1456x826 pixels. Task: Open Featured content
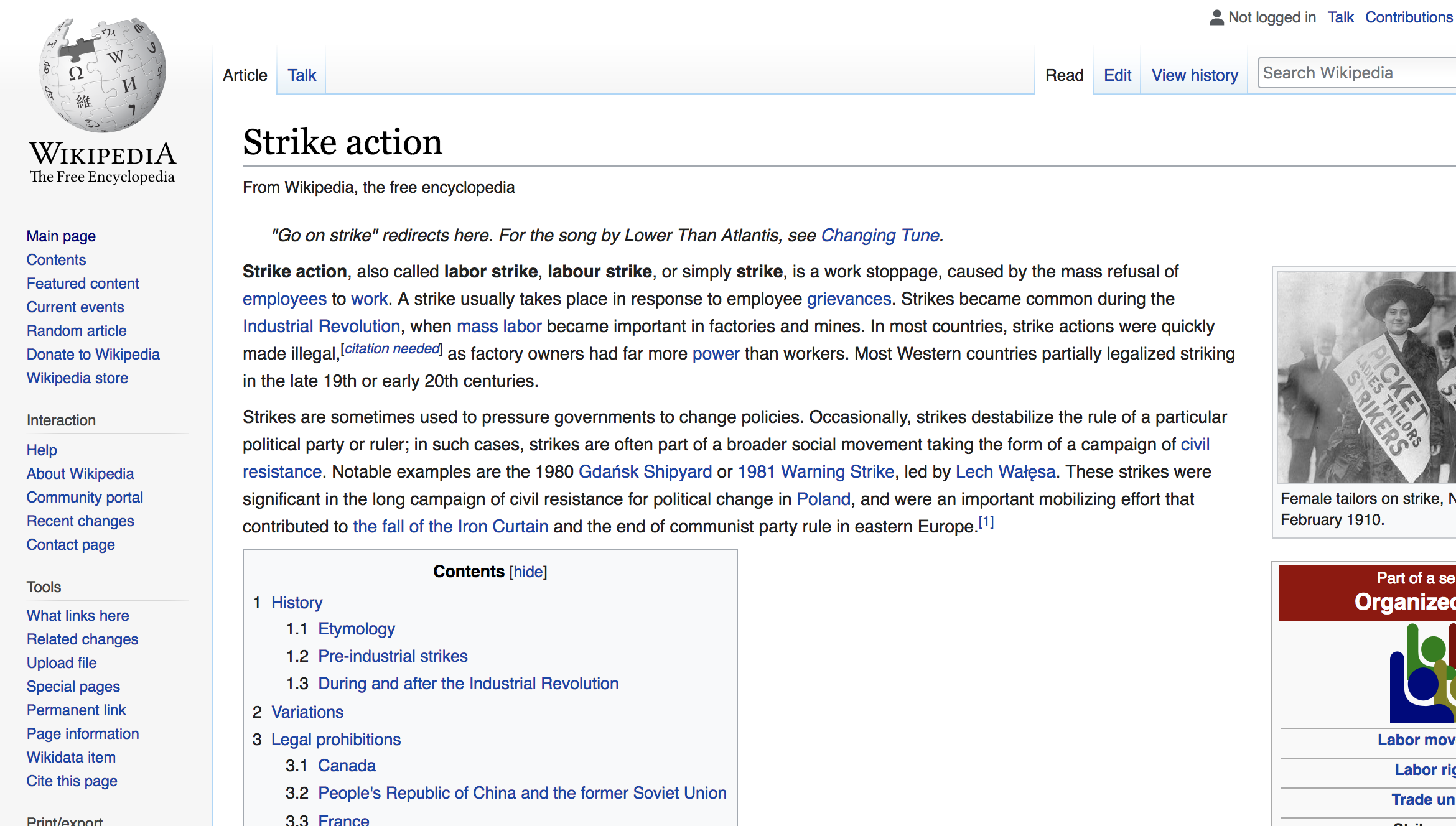click(83, 284)
